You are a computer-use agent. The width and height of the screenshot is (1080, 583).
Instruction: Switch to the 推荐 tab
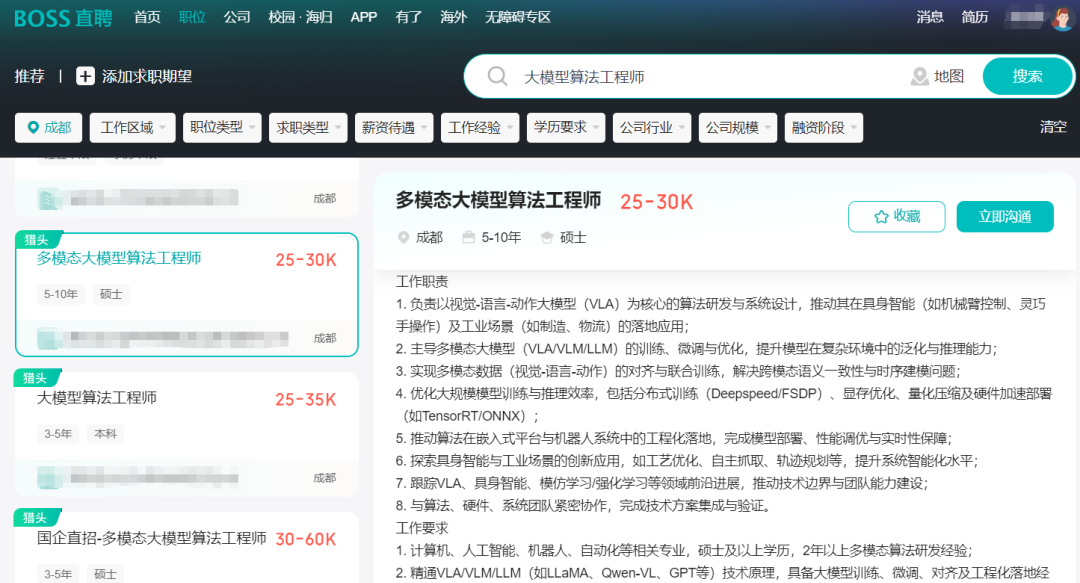click(29, 76)
